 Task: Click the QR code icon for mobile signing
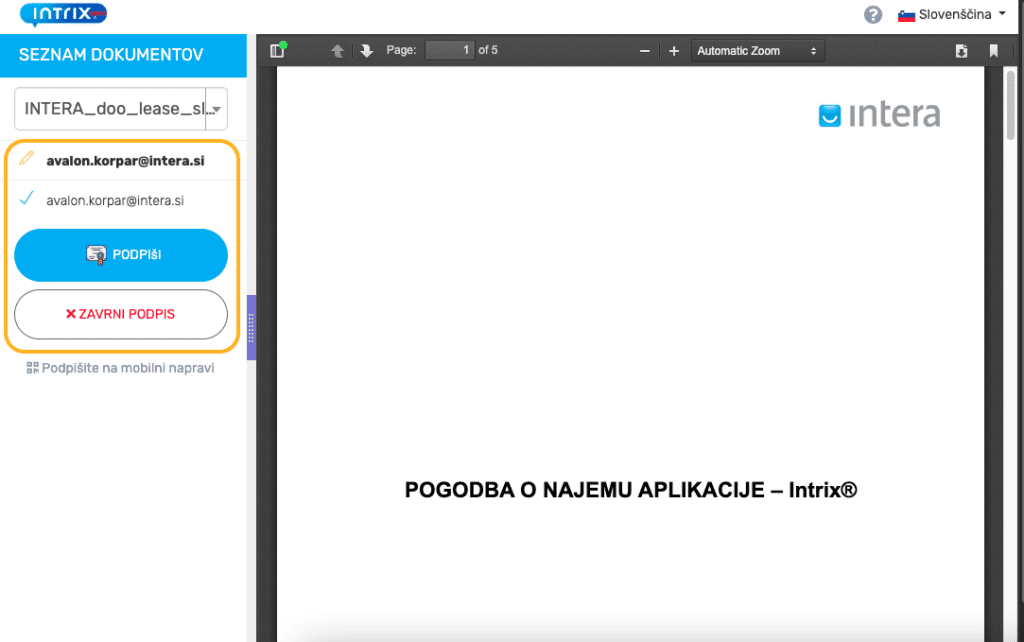[31, 367]
